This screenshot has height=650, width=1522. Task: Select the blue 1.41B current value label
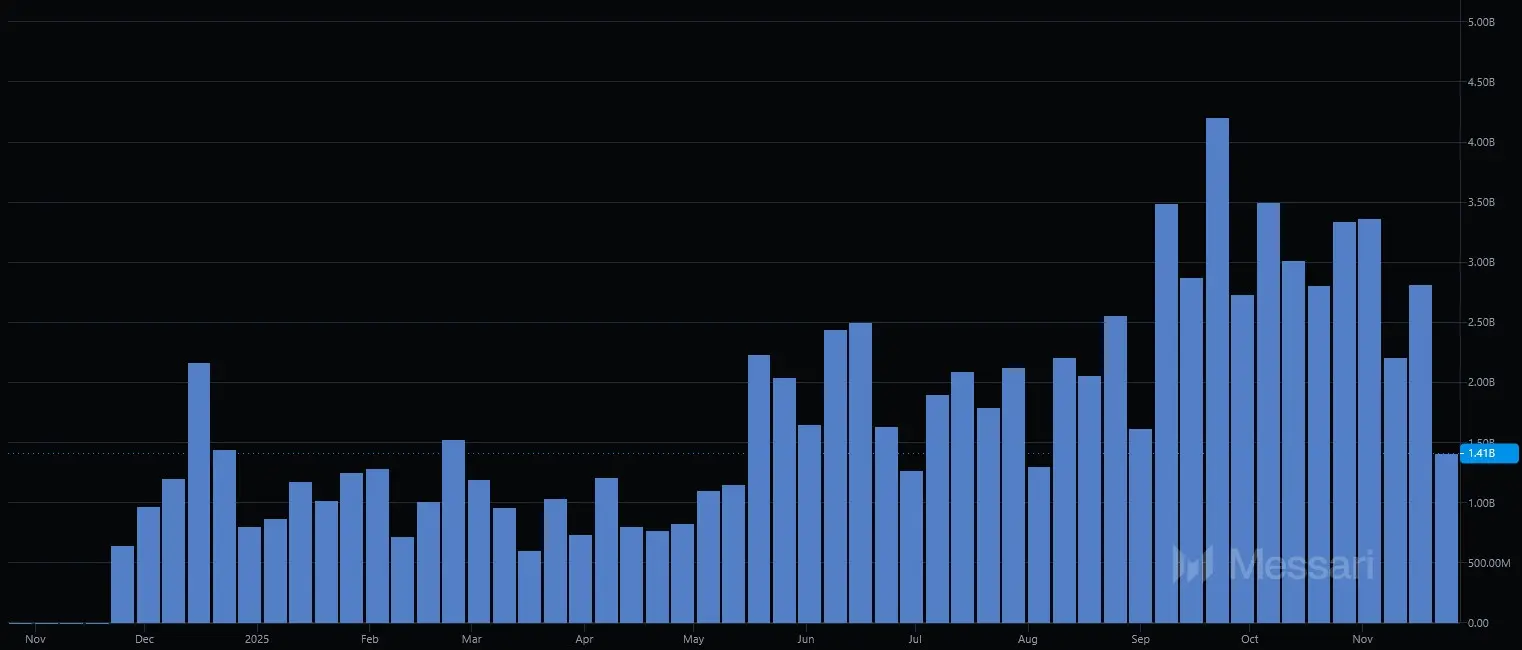(1489, 453)
